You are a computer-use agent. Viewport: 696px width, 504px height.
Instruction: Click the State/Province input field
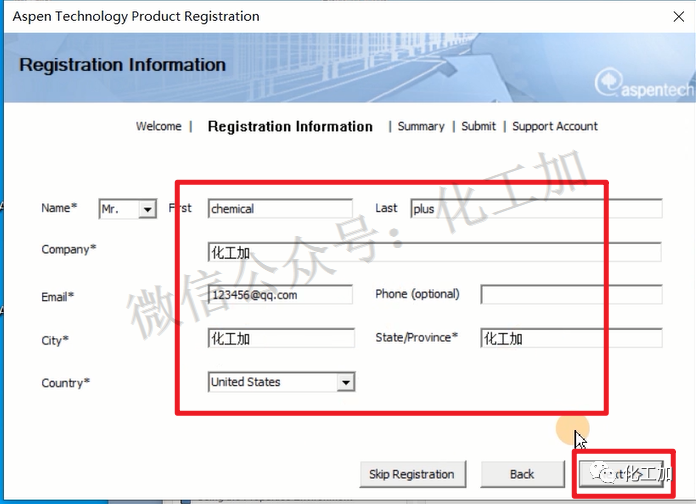[571, 338]
